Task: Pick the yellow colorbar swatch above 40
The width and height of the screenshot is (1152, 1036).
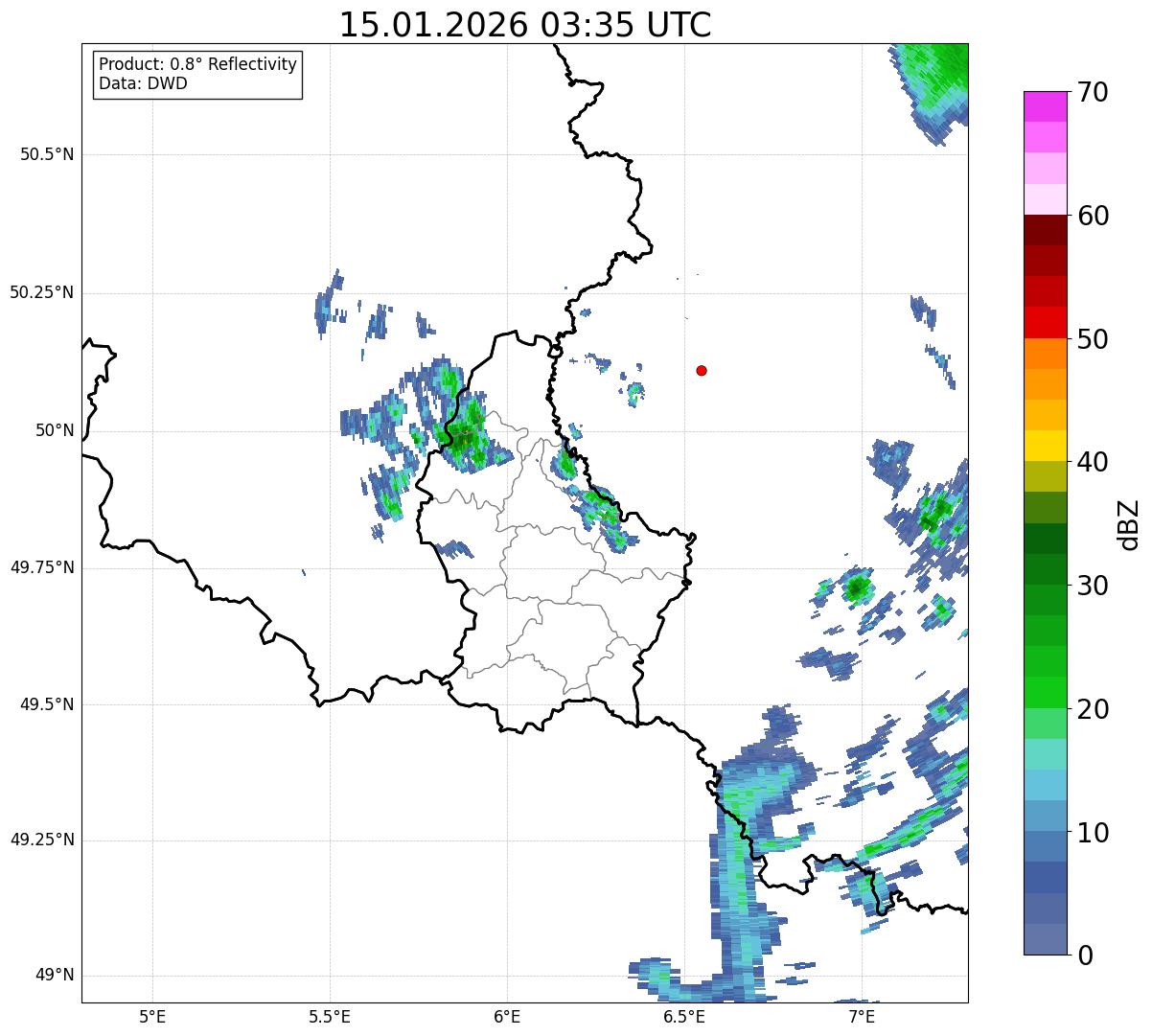Action: [1045, 447]
